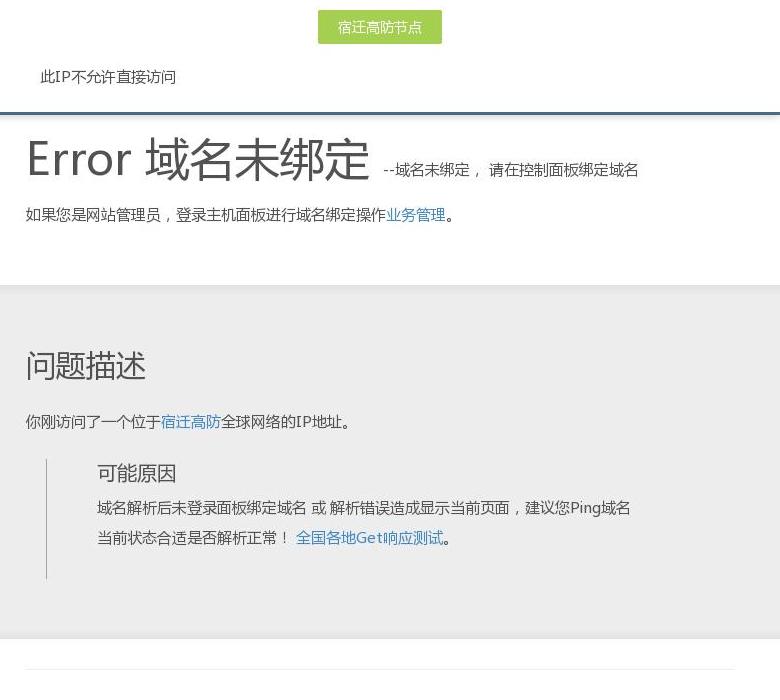Viewport: 780px width, 700px height.
Task: Click the subtitle 请在控制面板绑定域名
Action: click(x=563, y=170)
